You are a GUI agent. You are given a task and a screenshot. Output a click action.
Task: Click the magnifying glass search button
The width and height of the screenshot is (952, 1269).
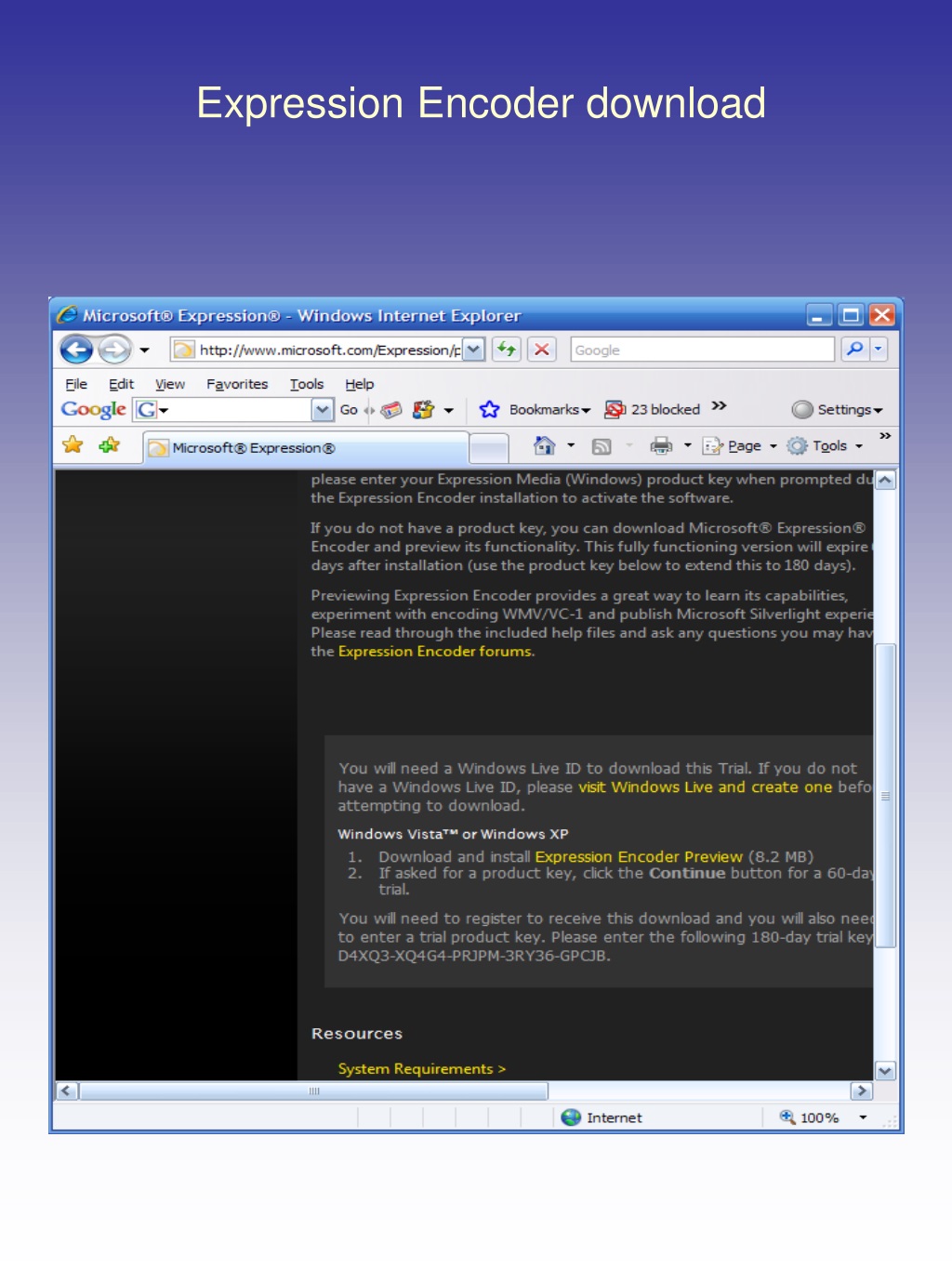[x=854, y=350]
